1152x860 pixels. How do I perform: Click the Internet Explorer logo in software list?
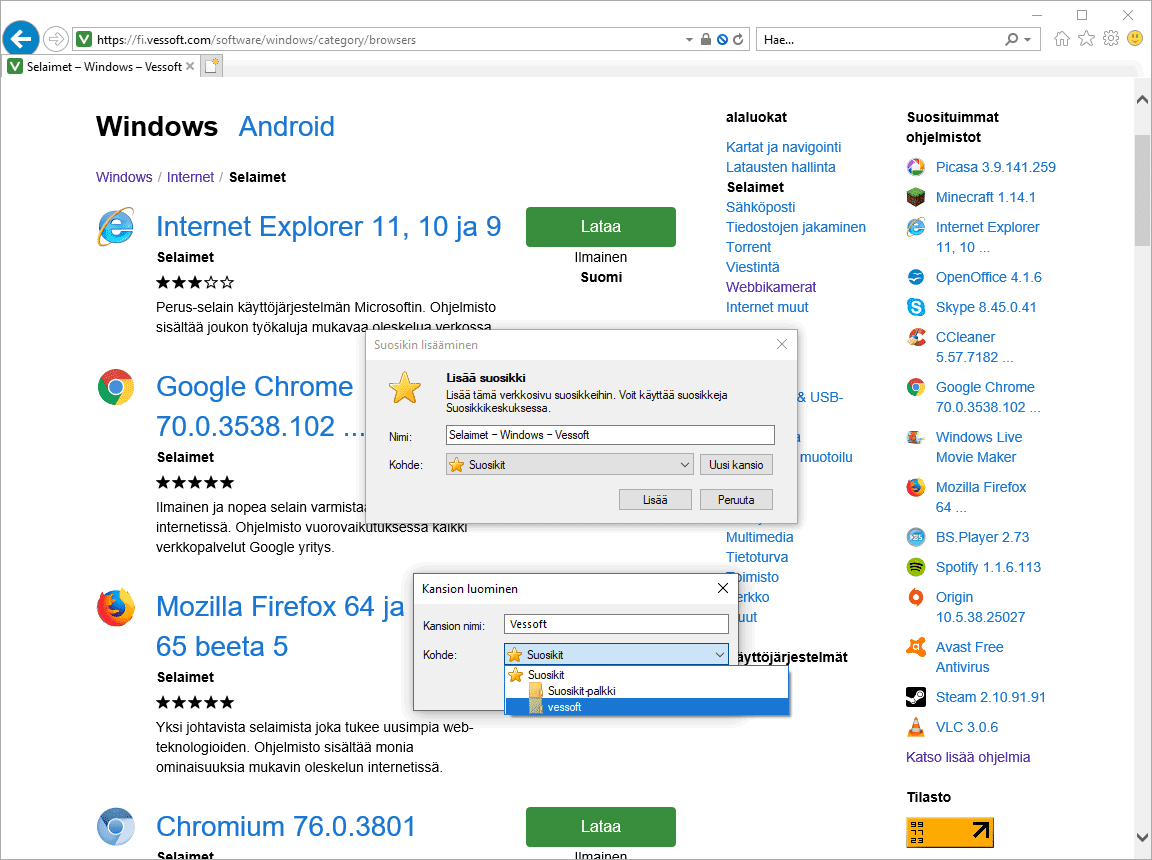point(116,227)
